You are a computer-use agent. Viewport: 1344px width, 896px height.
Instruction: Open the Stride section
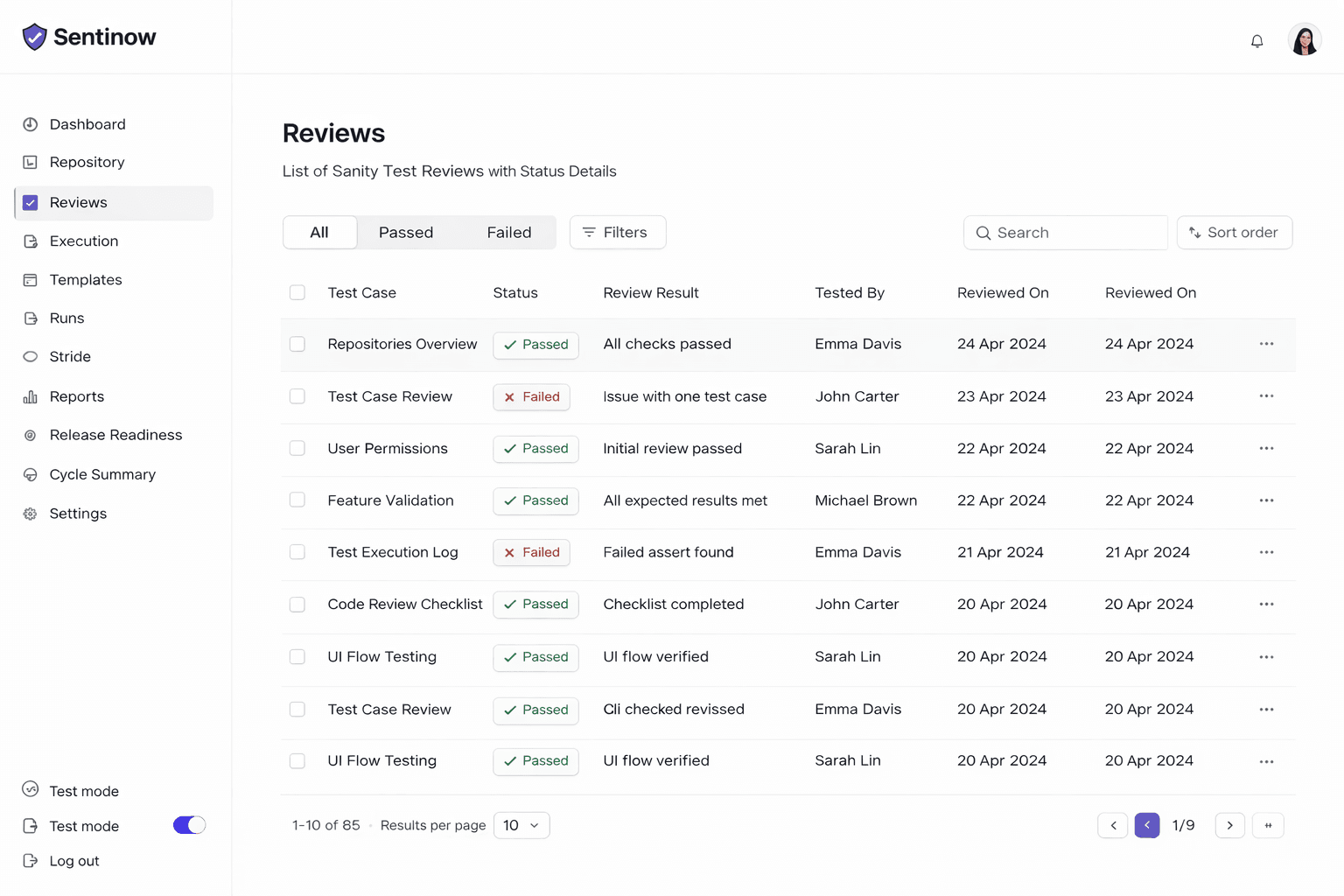(x=70, y=356)
